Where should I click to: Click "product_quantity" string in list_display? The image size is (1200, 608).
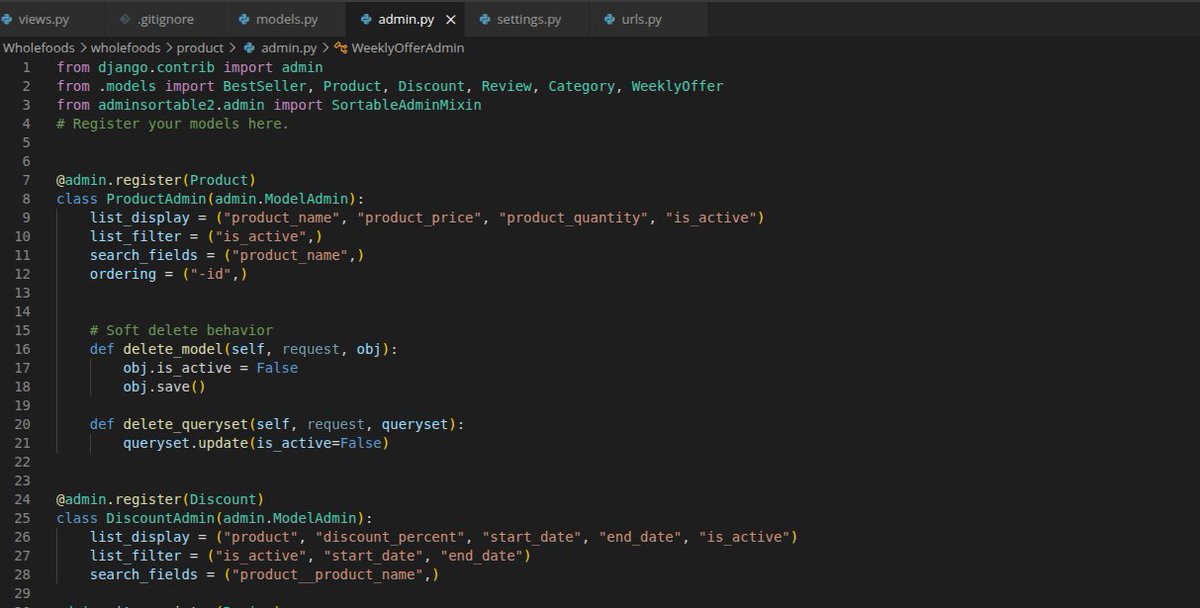(573, 217)
